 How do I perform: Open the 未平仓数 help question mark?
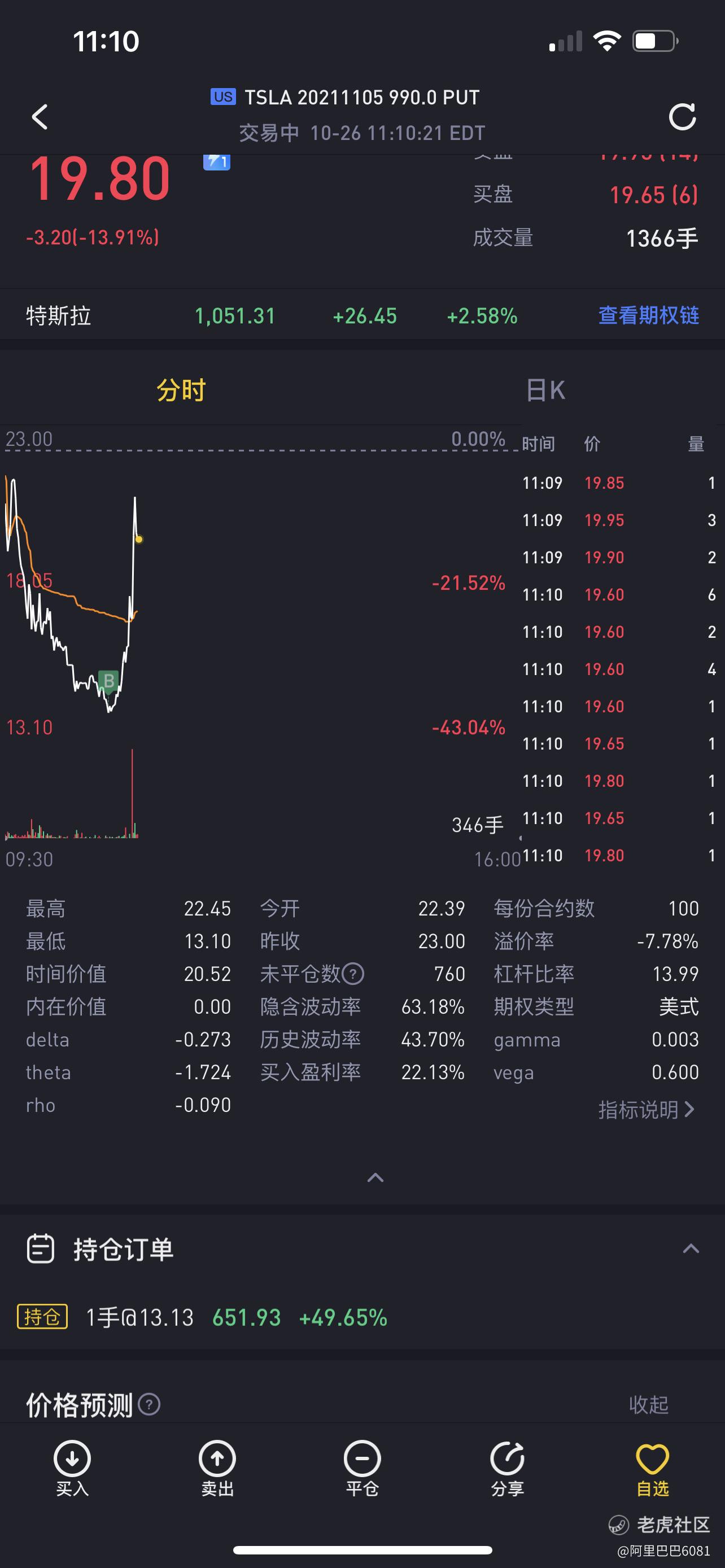(353, 974)
